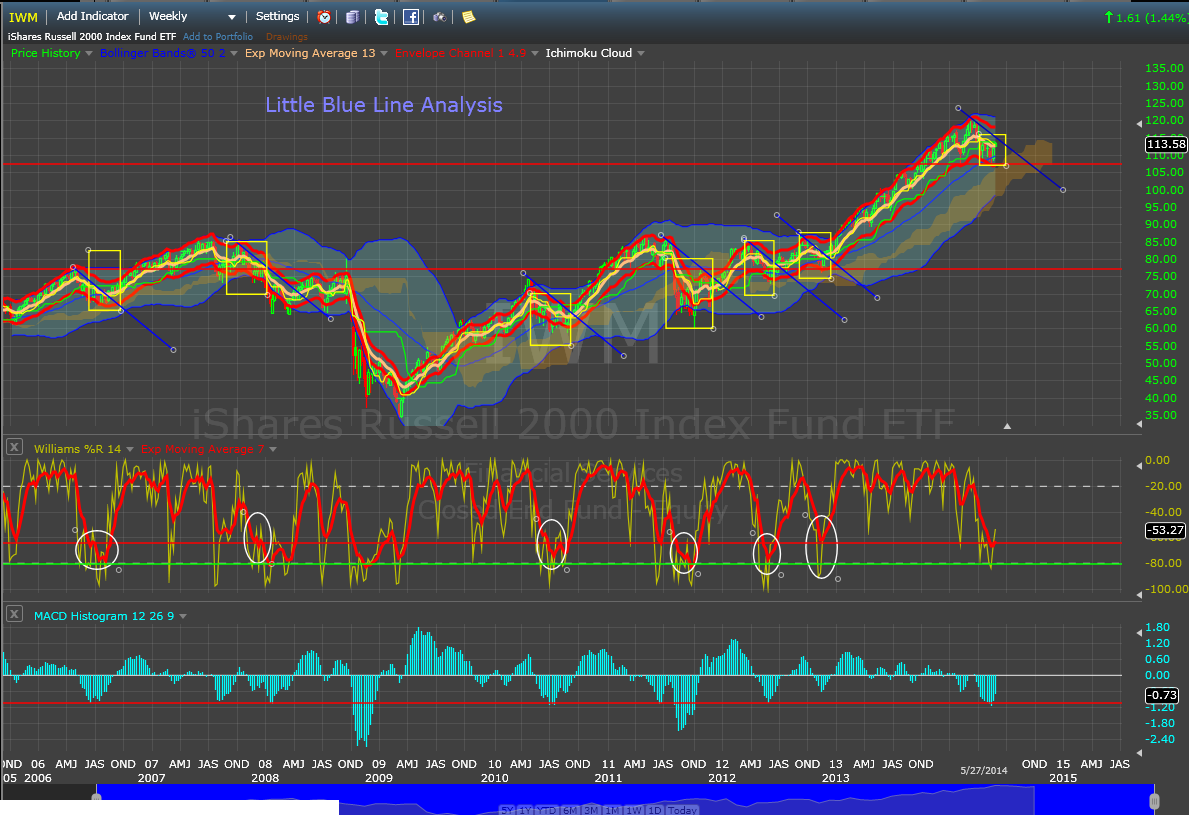Select the 1D range button
1189x815 pixels.
click(654, 810)
